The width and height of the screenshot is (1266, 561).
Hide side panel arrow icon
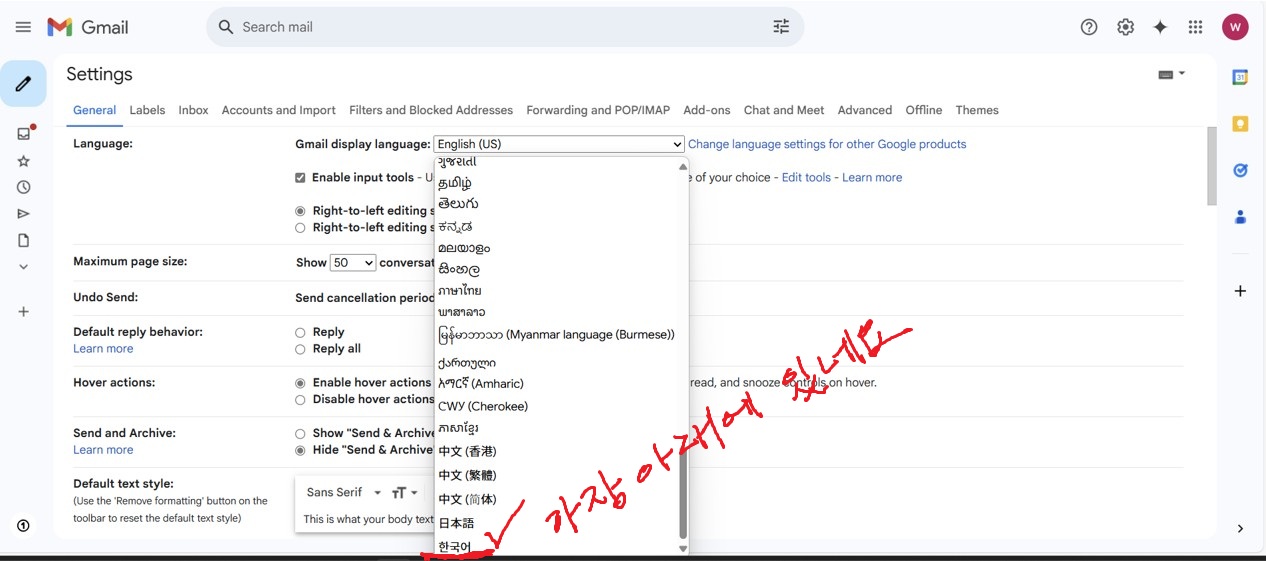1240,528
